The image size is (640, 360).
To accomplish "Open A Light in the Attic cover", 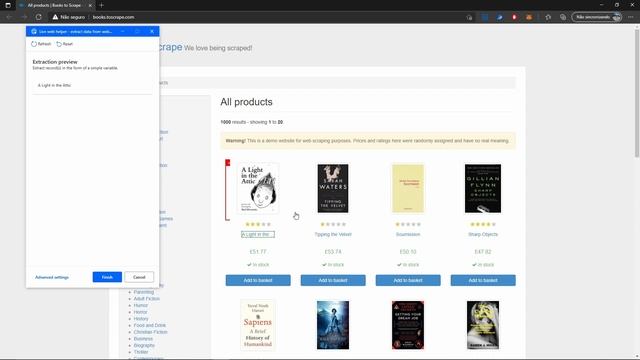I will tap(258, 188).
